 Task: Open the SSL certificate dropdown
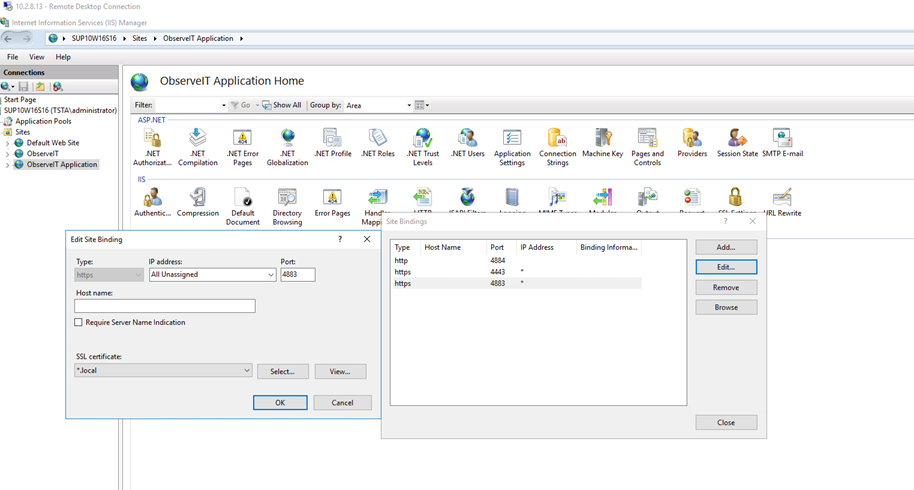tap(246, 371)
